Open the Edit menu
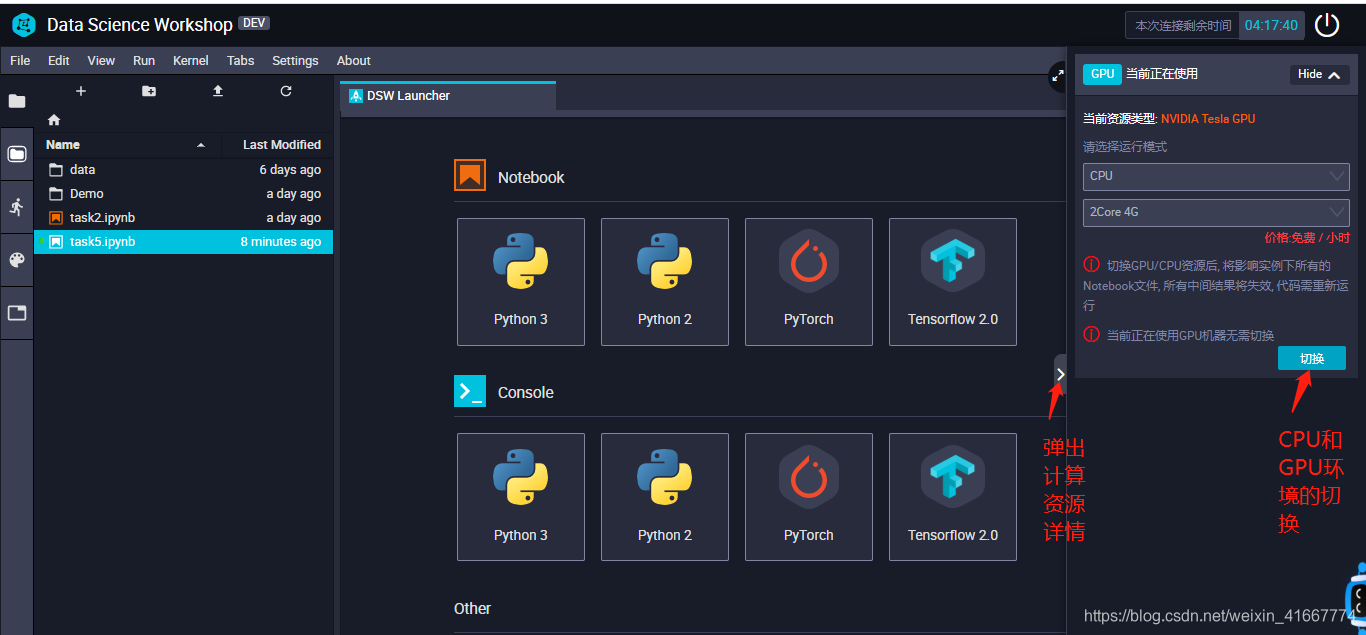The image size is (1366, 635). click(x=59, y=61)
